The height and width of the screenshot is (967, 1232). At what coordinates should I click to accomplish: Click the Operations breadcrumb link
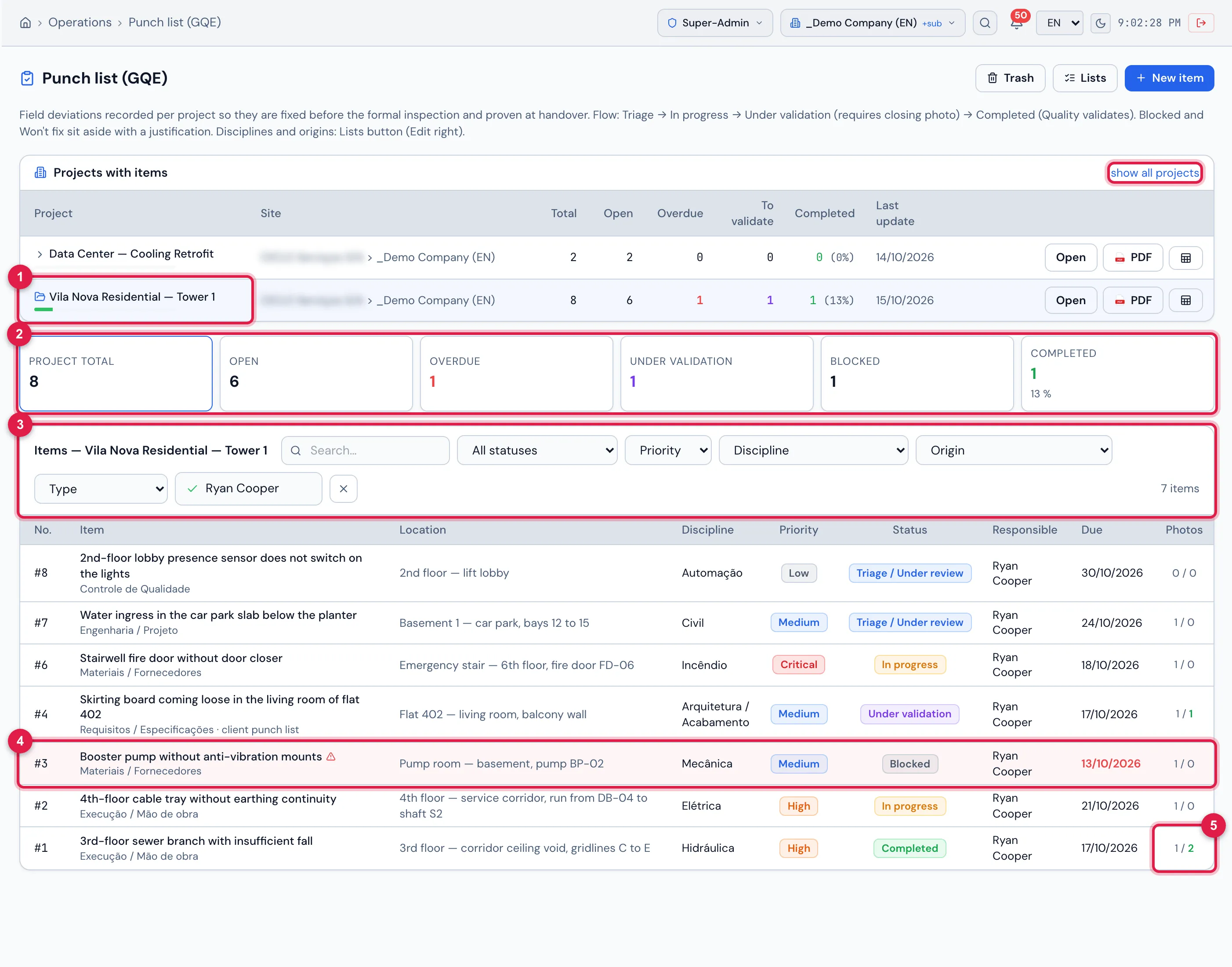[80, 22]
